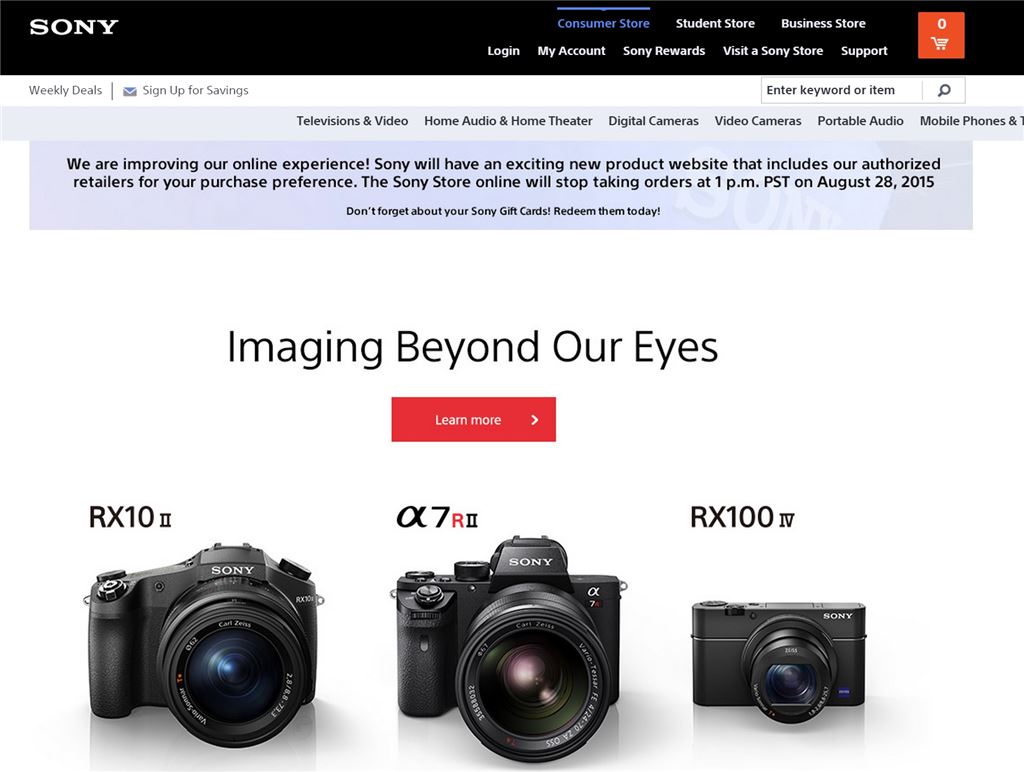
Task: Open Video Cameras menu
Action: (758, 121)
